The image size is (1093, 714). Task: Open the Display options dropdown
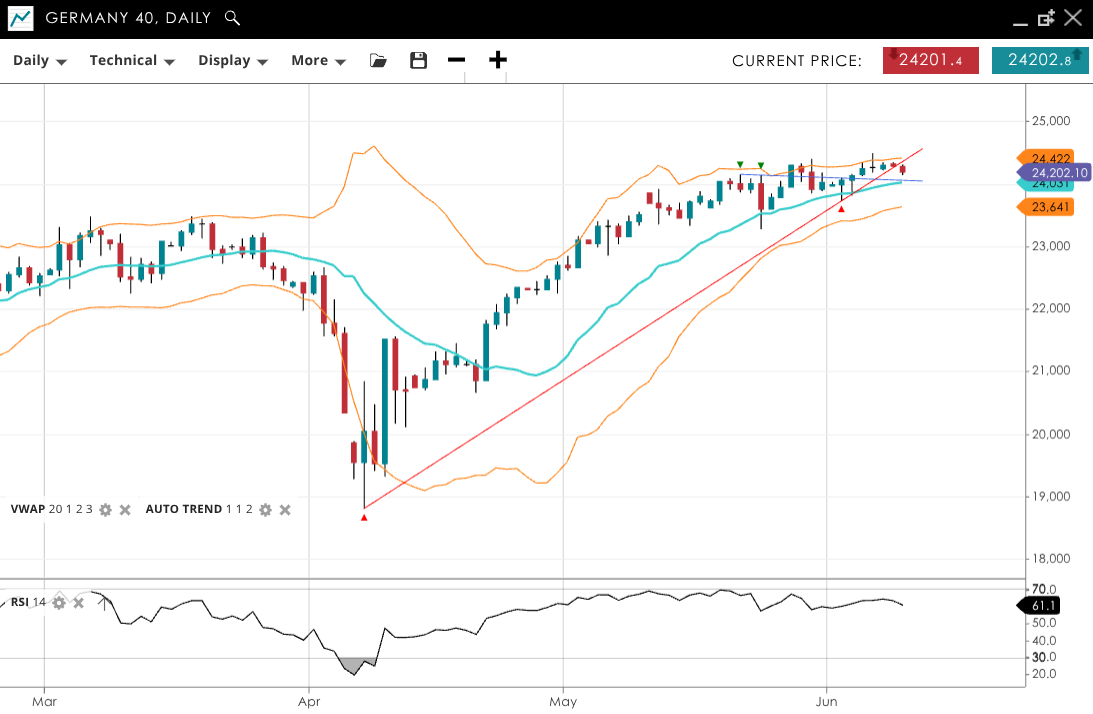(x=233, y=60)
